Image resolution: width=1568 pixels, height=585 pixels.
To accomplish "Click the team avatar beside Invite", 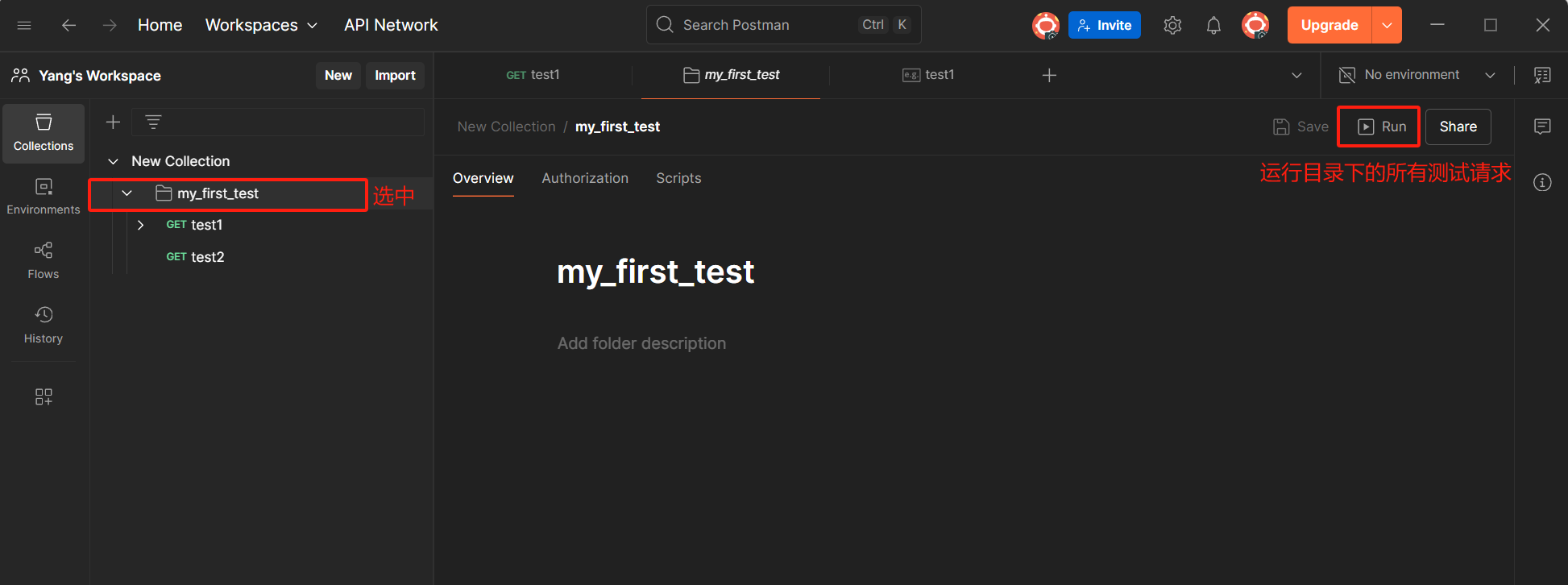I will [x=1045, y=25].
